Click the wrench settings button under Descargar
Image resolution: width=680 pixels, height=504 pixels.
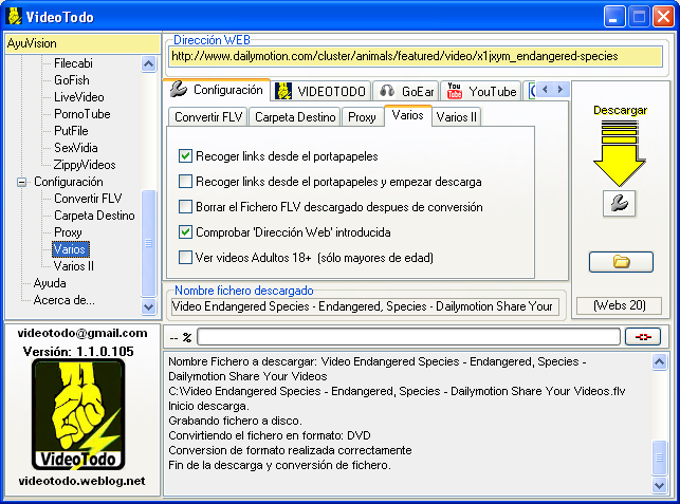click(619, 203)
